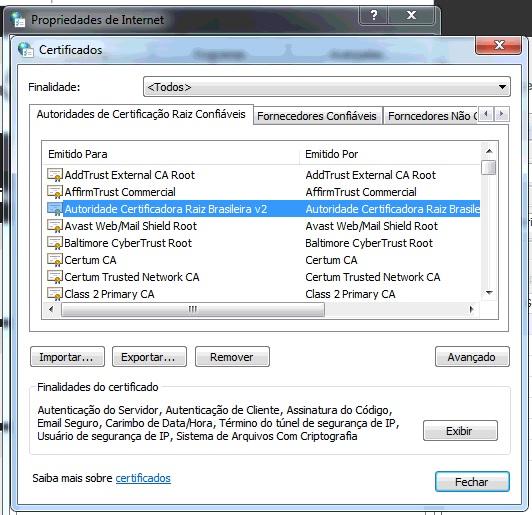The image size is (532, 515).
Task: Click the Certum Trusted Network CA certificate icon
Action: click(55, 277)
